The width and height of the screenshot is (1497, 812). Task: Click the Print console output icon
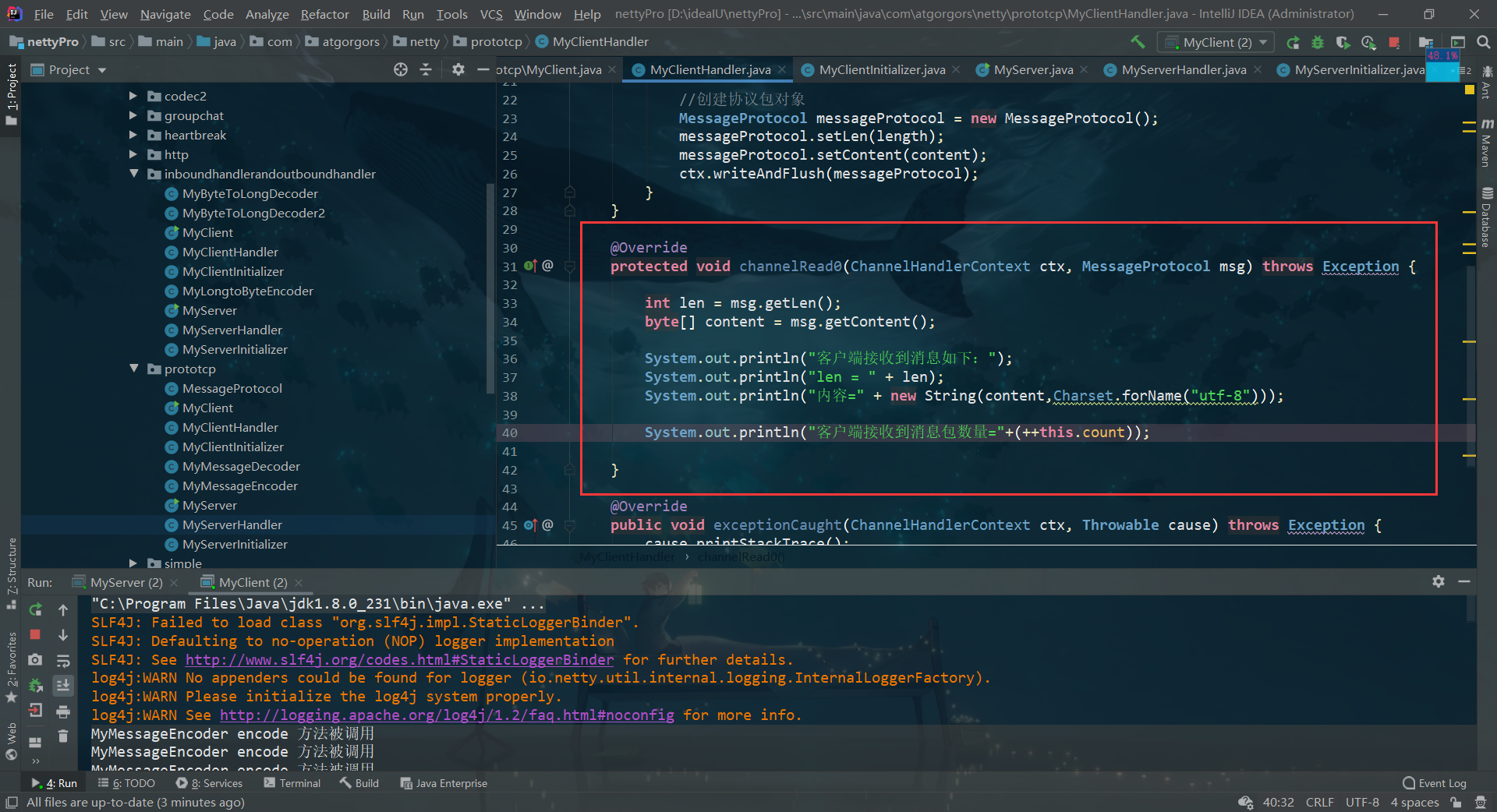(63, 711)
